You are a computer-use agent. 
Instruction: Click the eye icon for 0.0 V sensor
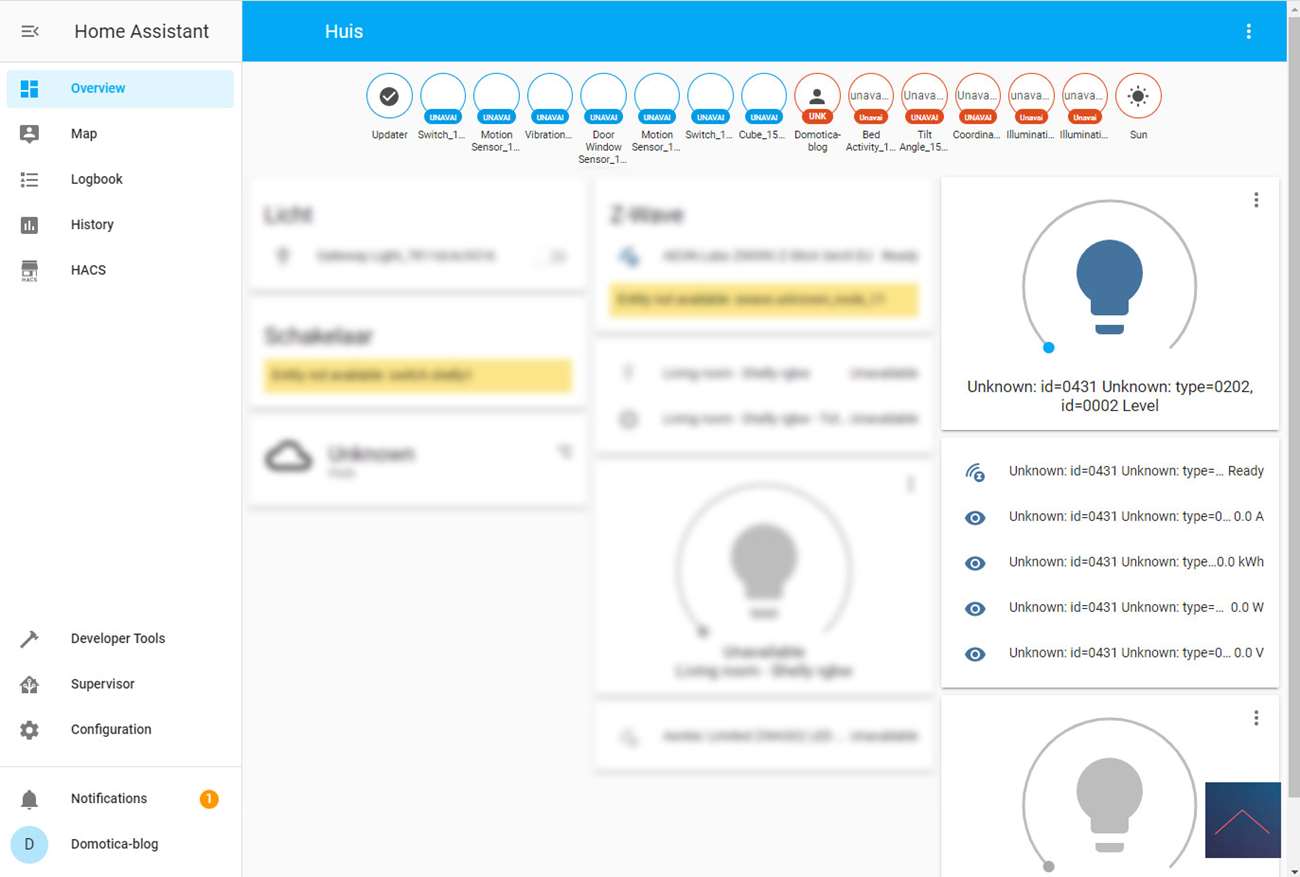pyautogui.click(x=975, y=654)
